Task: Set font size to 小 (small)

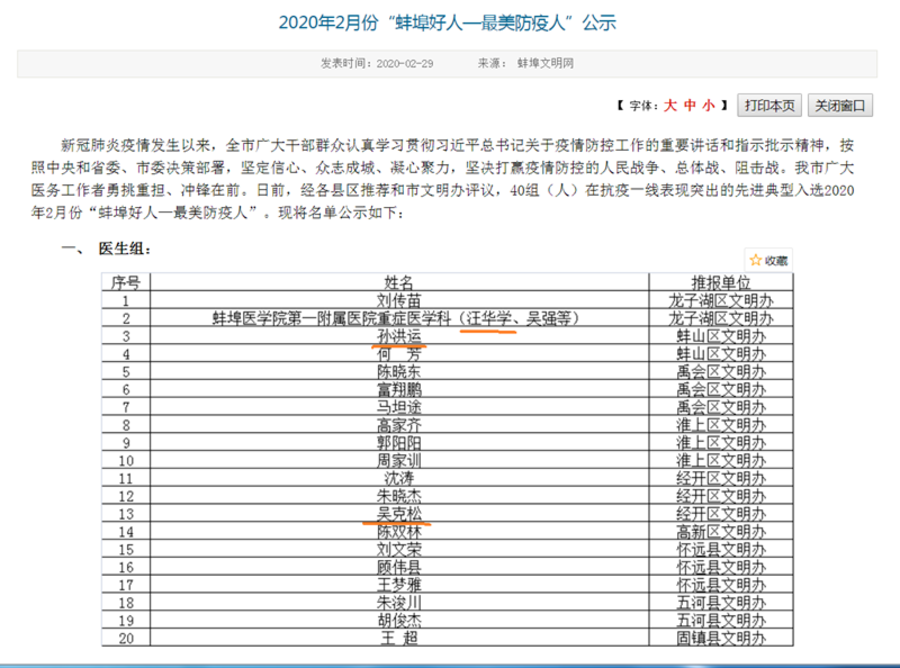Action: pyautogui.click(x=708, y=105)
